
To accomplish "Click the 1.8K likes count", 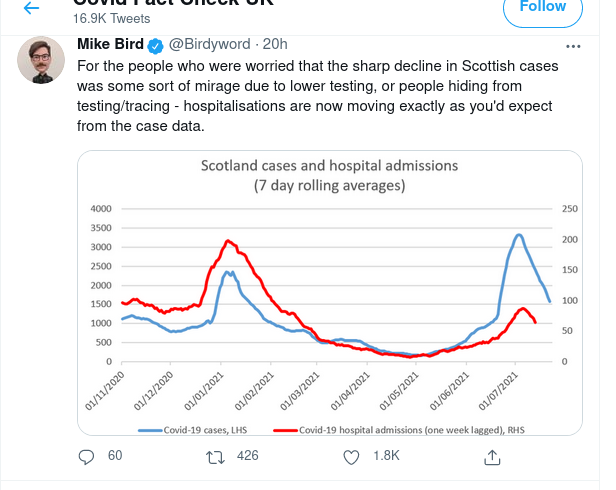I will (386, 456).
